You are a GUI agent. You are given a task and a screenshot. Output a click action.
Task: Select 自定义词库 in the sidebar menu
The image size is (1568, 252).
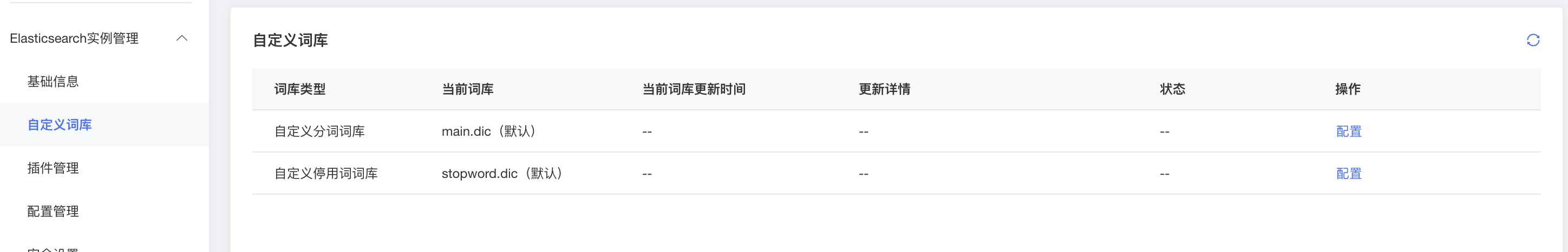point(60,124)
